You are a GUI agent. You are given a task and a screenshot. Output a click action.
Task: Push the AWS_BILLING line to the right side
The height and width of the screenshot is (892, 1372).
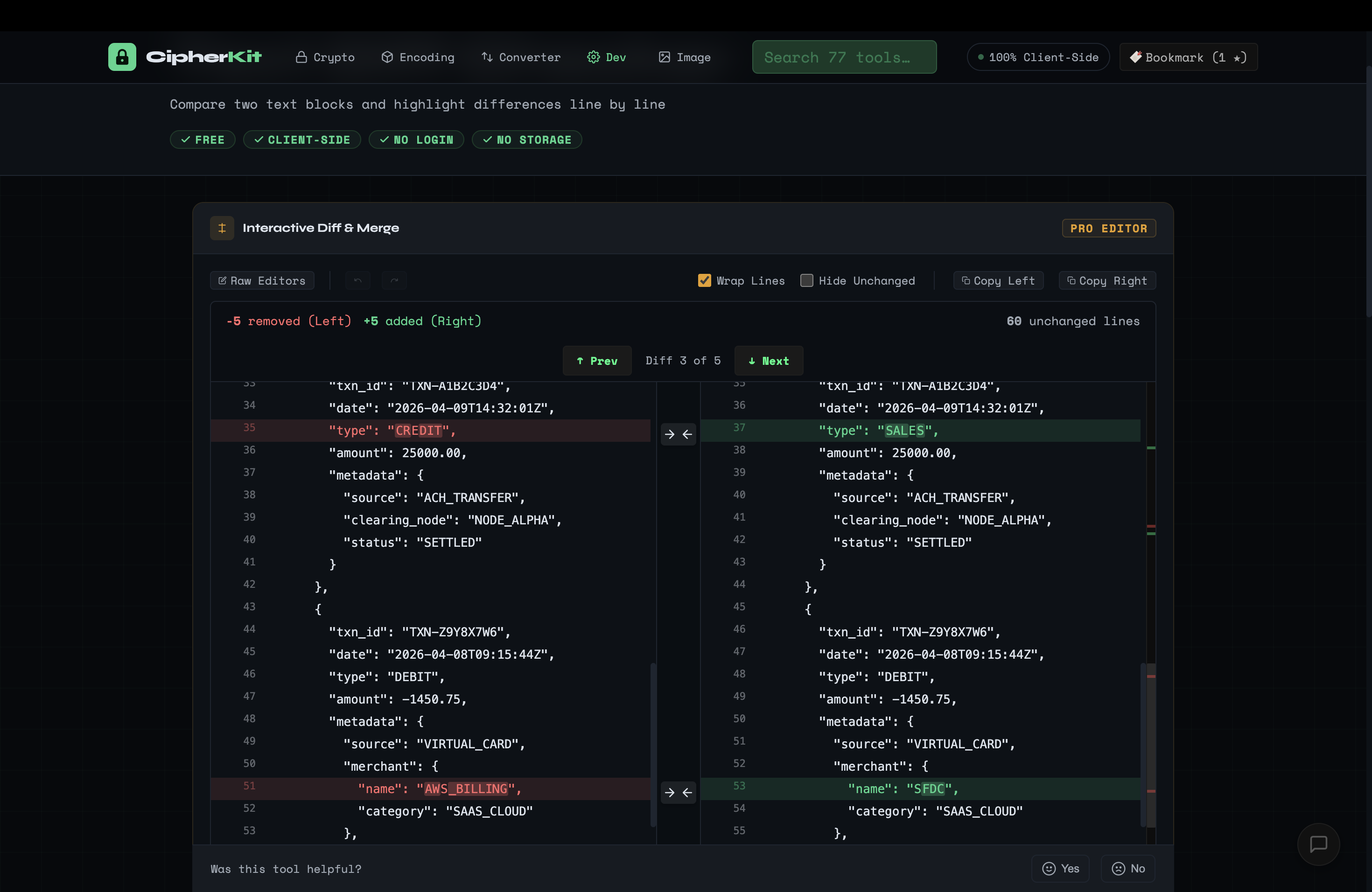[669, 793]
